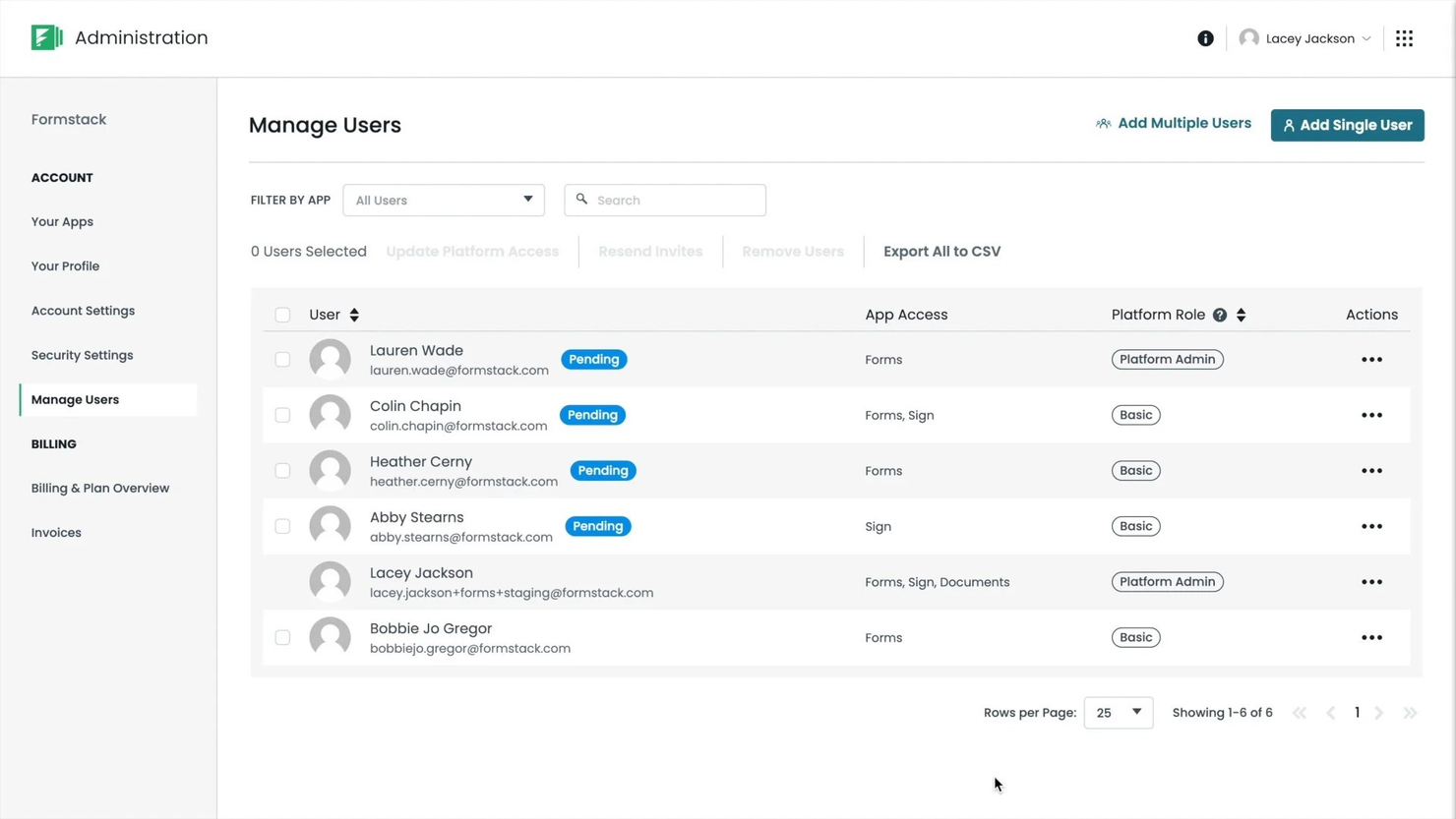Viewport: 1456px width, 819px height.
Task: Click the actions menu for Lauren Wade
Action: click(1371, 359)
